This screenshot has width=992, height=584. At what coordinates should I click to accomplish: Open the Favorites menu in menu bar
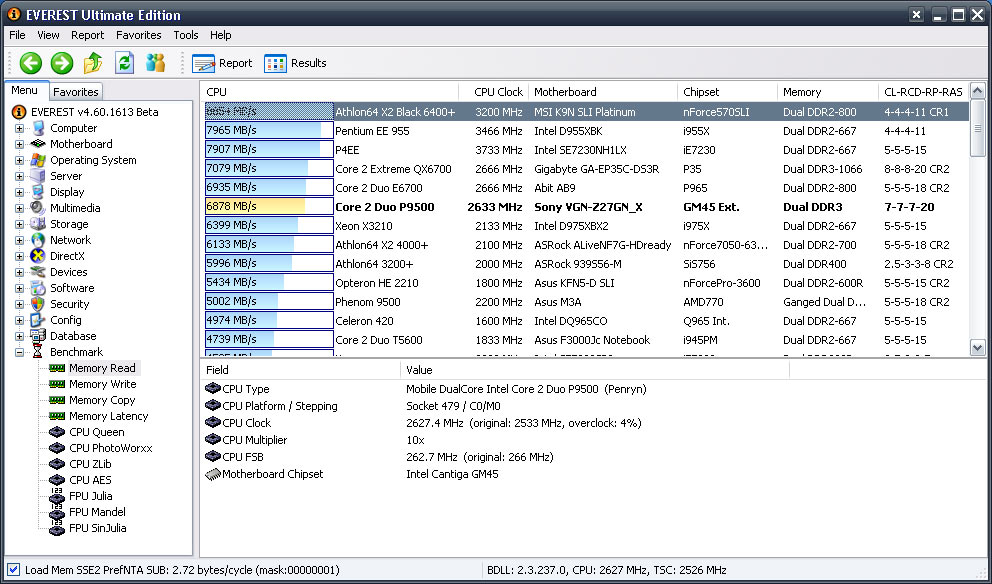[x=139, y=35]
